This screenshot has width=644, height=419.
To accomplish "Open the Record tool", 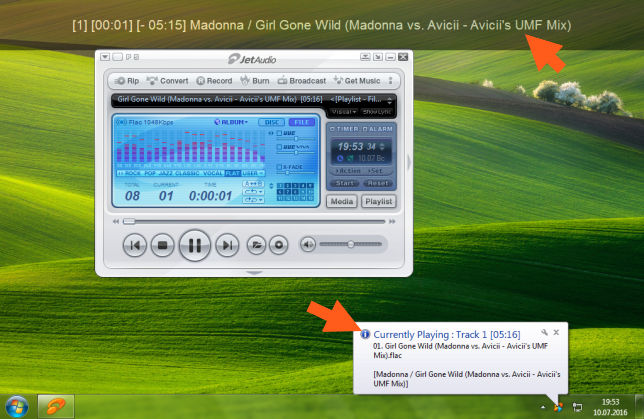I will coord(214,81).
